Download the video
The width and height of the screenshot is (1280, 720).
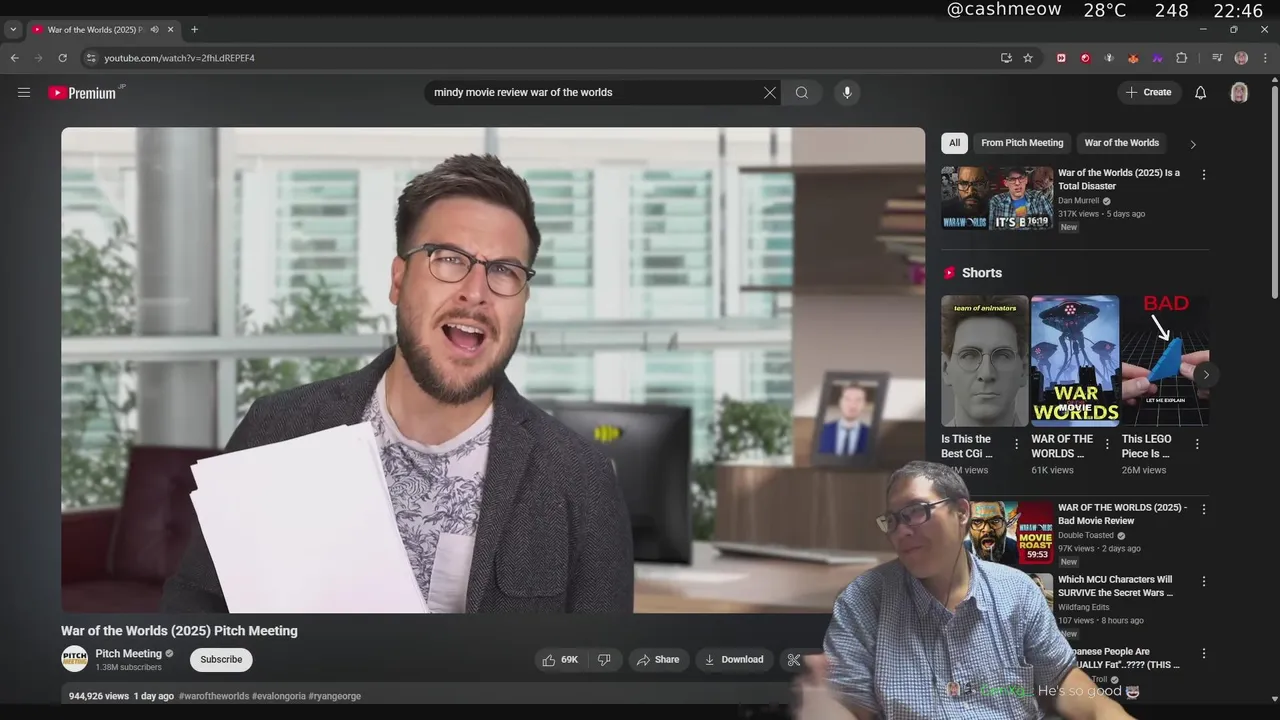click(x=734, y=660)
